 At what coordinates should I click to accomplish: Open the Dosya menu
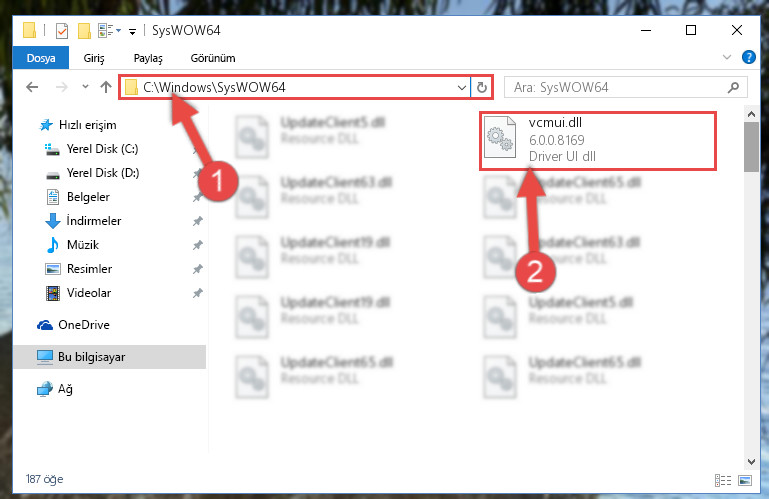41,58
